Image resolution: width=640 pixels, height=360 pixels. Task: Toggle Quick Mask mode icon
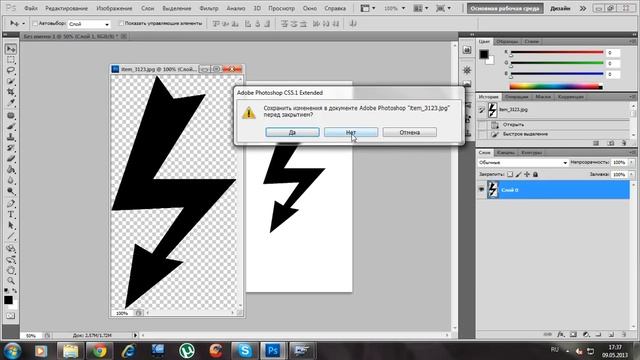(x=11, y=316)
